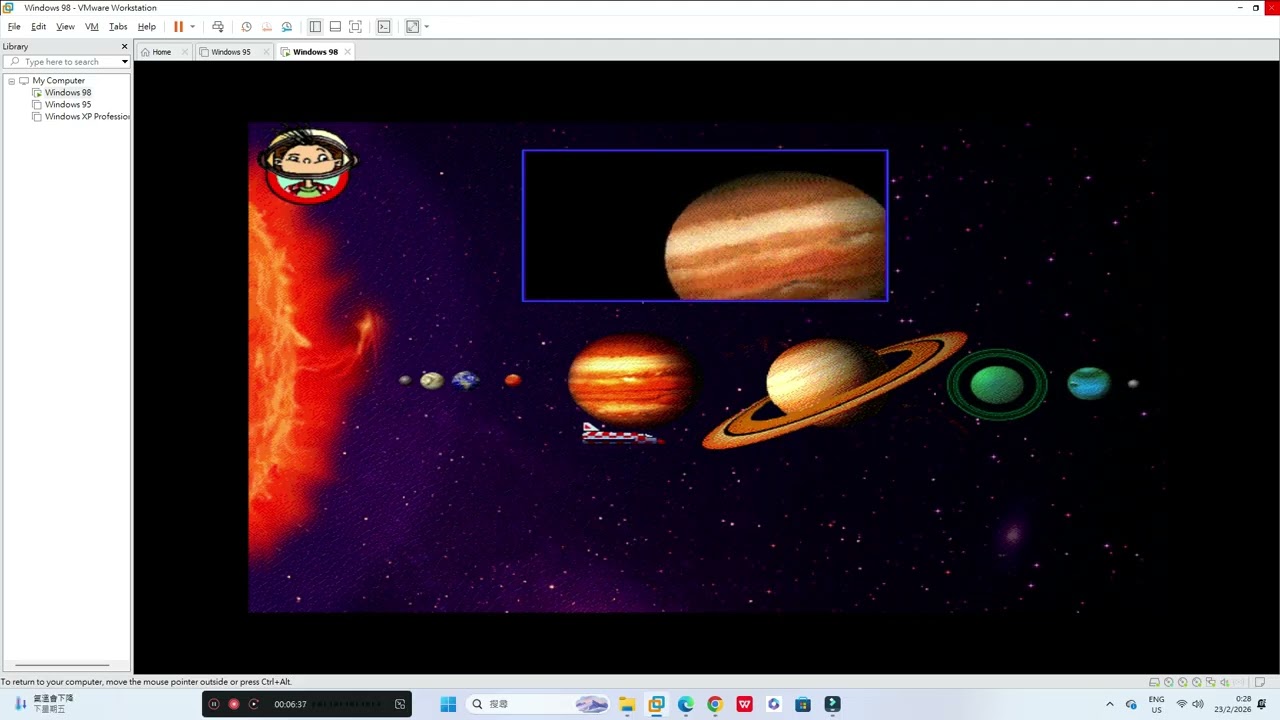Close the Windows 98 tab
Viewport: 1280px width, 720px height.
click(347, 52)
